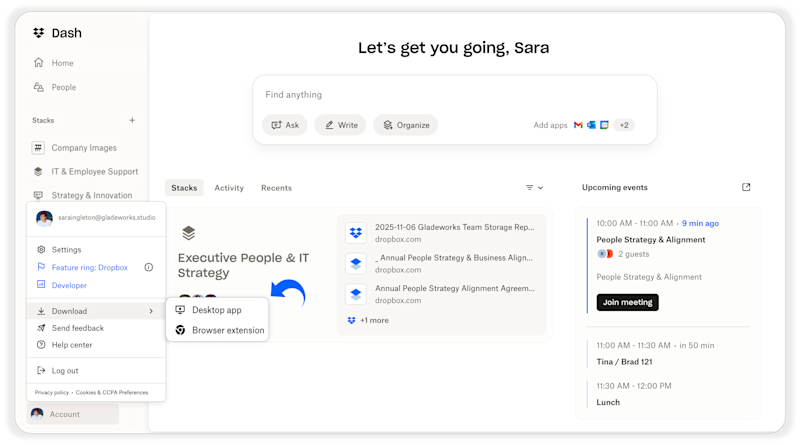This screenshot has height=445, width=800.
Task: Show the +2 more apps badge
Action: pyautogui.click(x=624, y=125)
